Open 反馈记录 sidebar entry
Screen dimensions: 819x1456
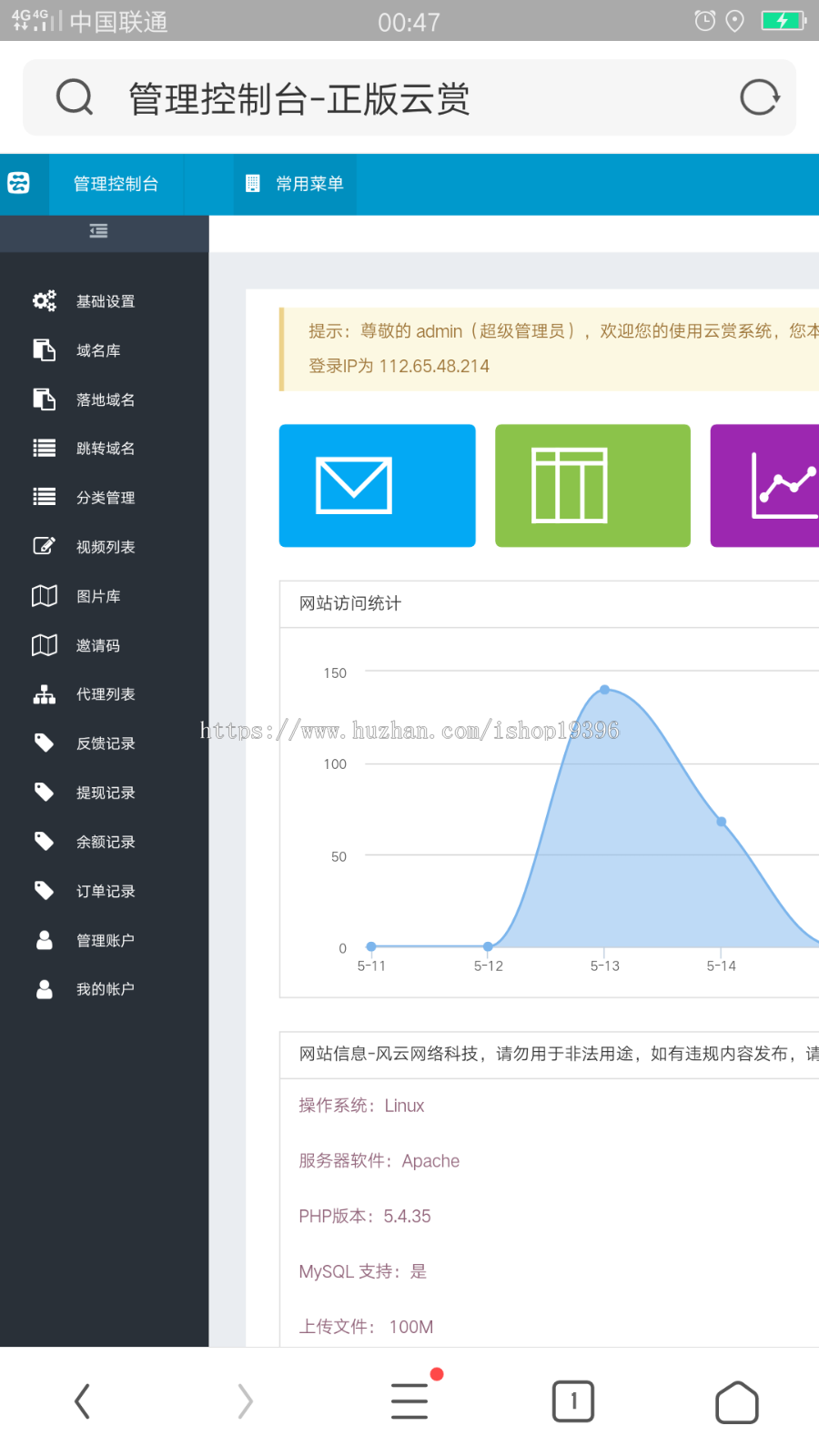click(106, 743)
